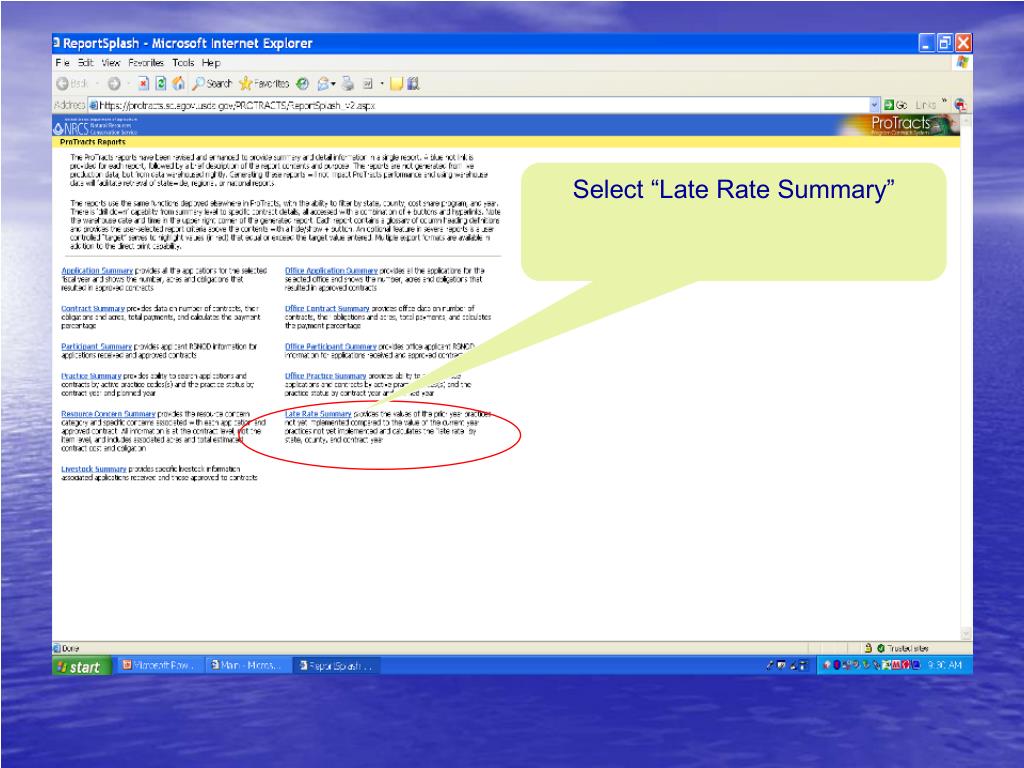Click the Print toolbar icon
This screenshot has width=1024, height=768.
pos(347,84)
